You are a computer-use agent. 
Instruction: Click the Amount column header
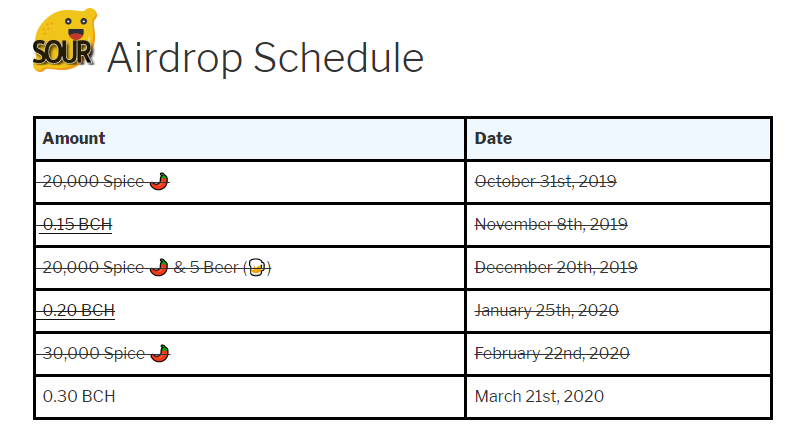click(74, 138)
